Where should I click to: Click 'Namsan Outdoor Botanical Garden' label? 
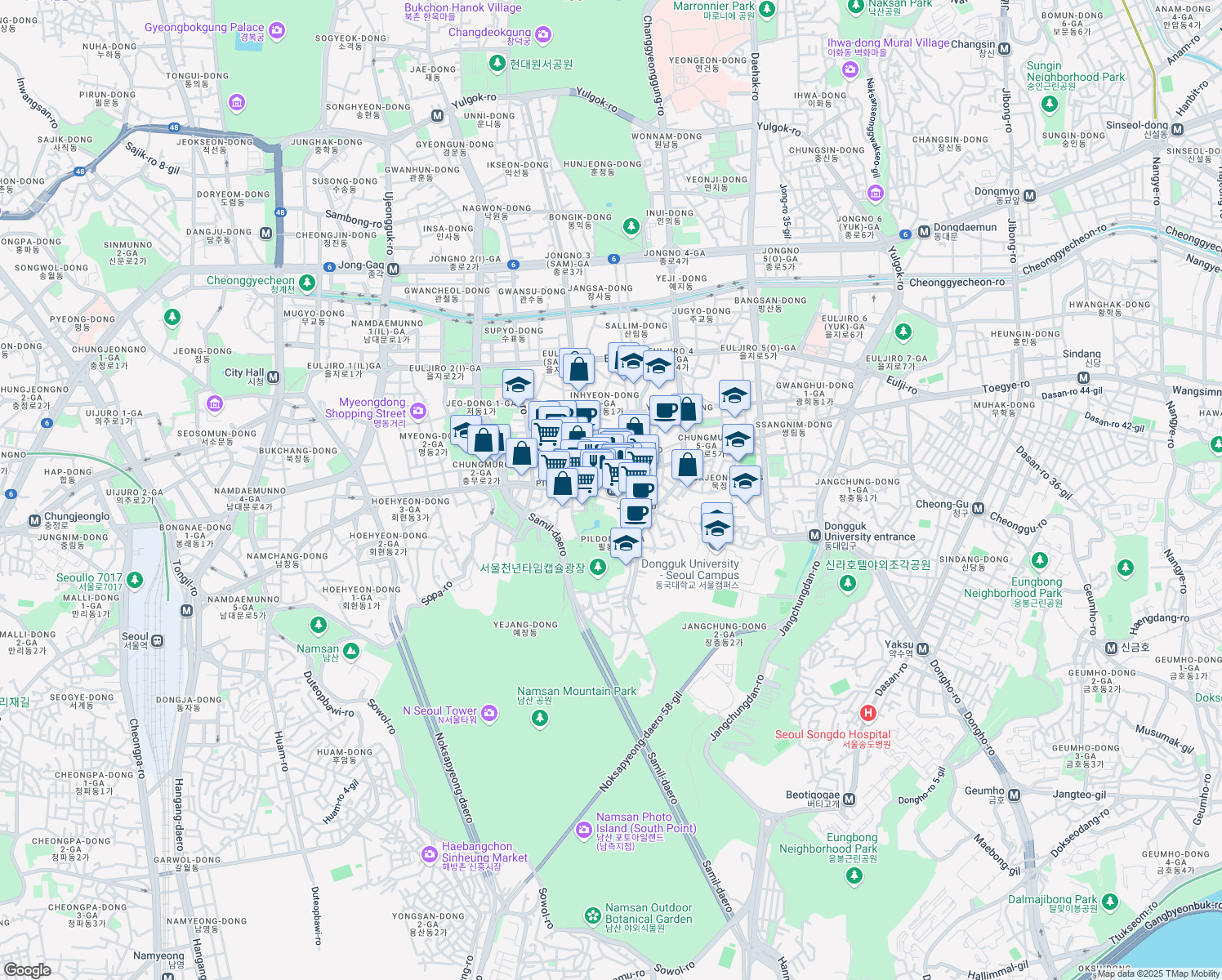[649, 913]
